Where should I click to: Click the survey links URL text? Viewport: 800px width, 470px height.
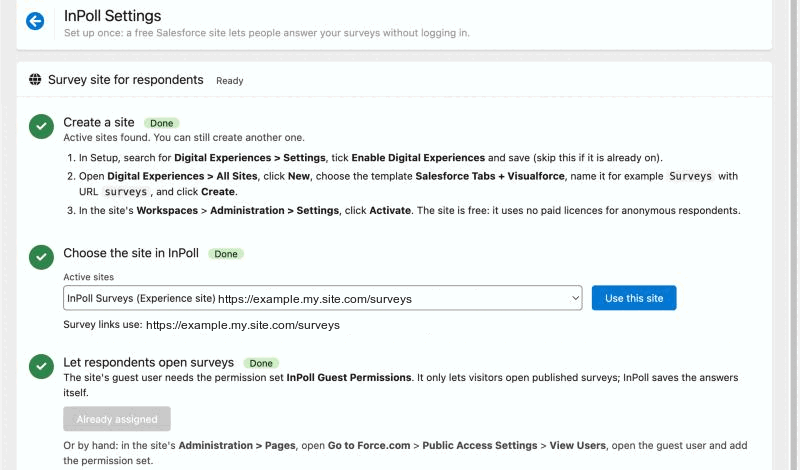(x=243, y=325)
